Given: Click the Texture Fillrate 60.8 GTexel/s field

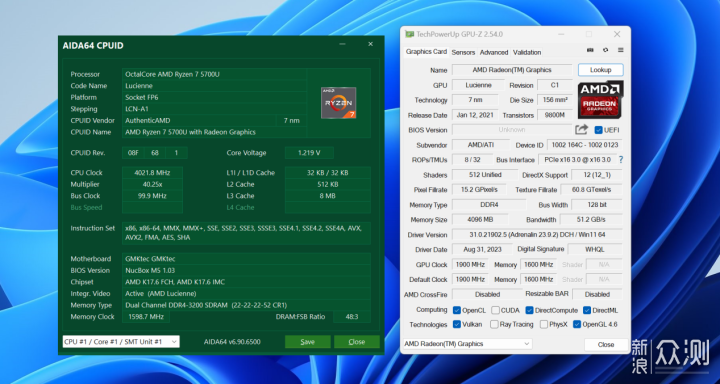Looking at the screenshot, I should coord(591,190).
